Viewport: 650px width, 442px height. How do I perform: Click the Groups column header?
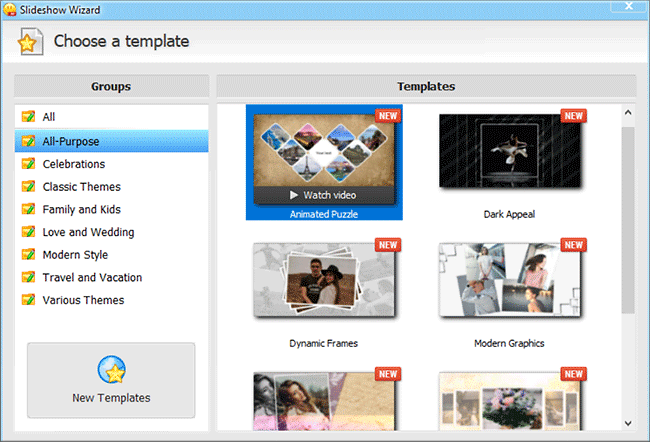(111, 86)
